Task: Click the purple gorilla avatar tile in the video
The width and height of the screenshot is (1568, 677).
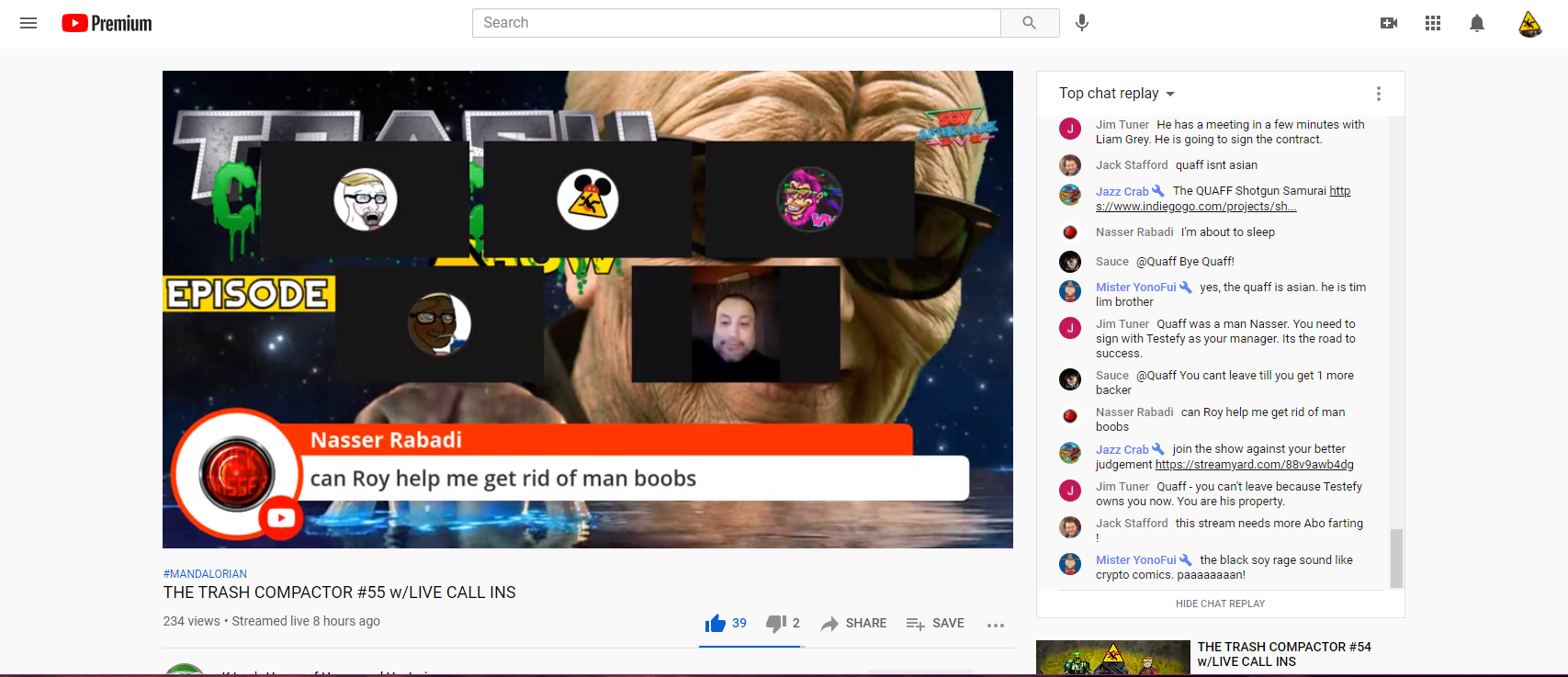Action: pyautogui.click(x=810, y=199)
